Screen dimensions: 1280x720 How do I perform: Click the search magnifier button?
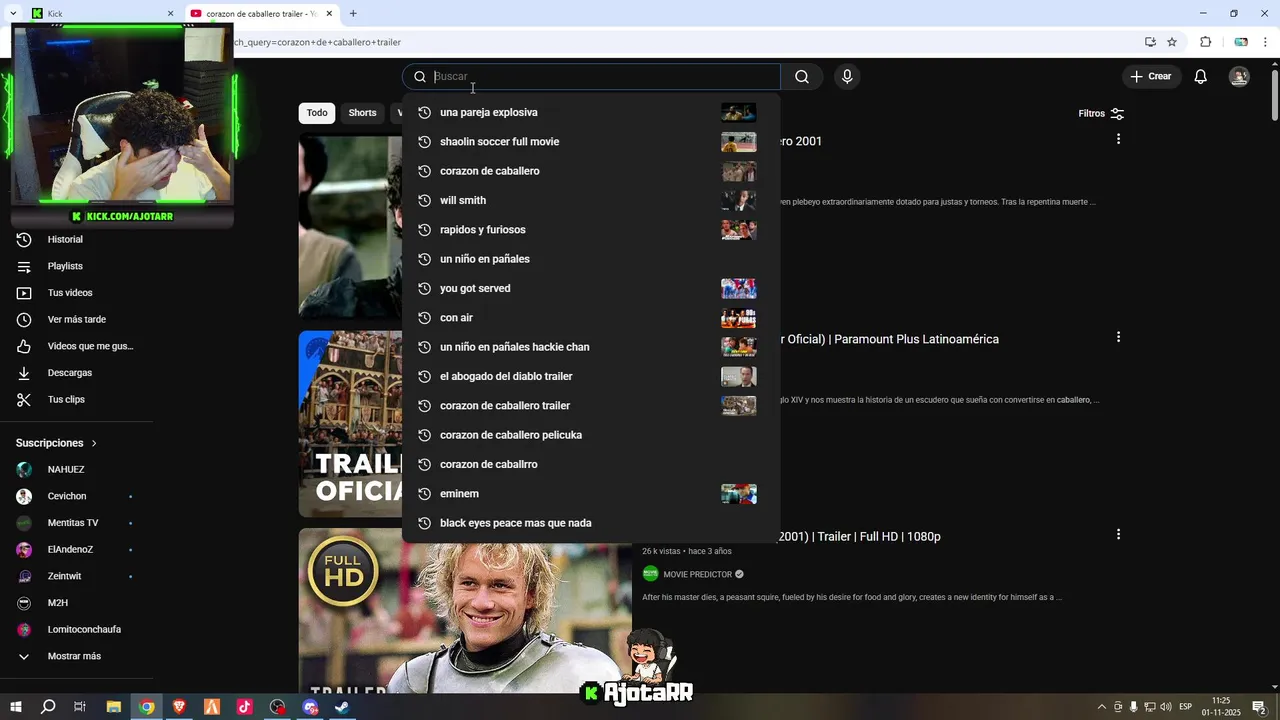802,77
